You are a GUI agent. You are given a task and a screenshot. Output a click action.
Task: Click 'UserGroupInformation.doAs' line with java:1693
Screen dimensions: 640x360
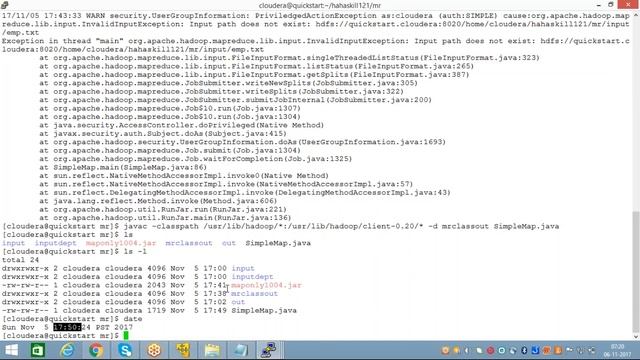point(242,142)
